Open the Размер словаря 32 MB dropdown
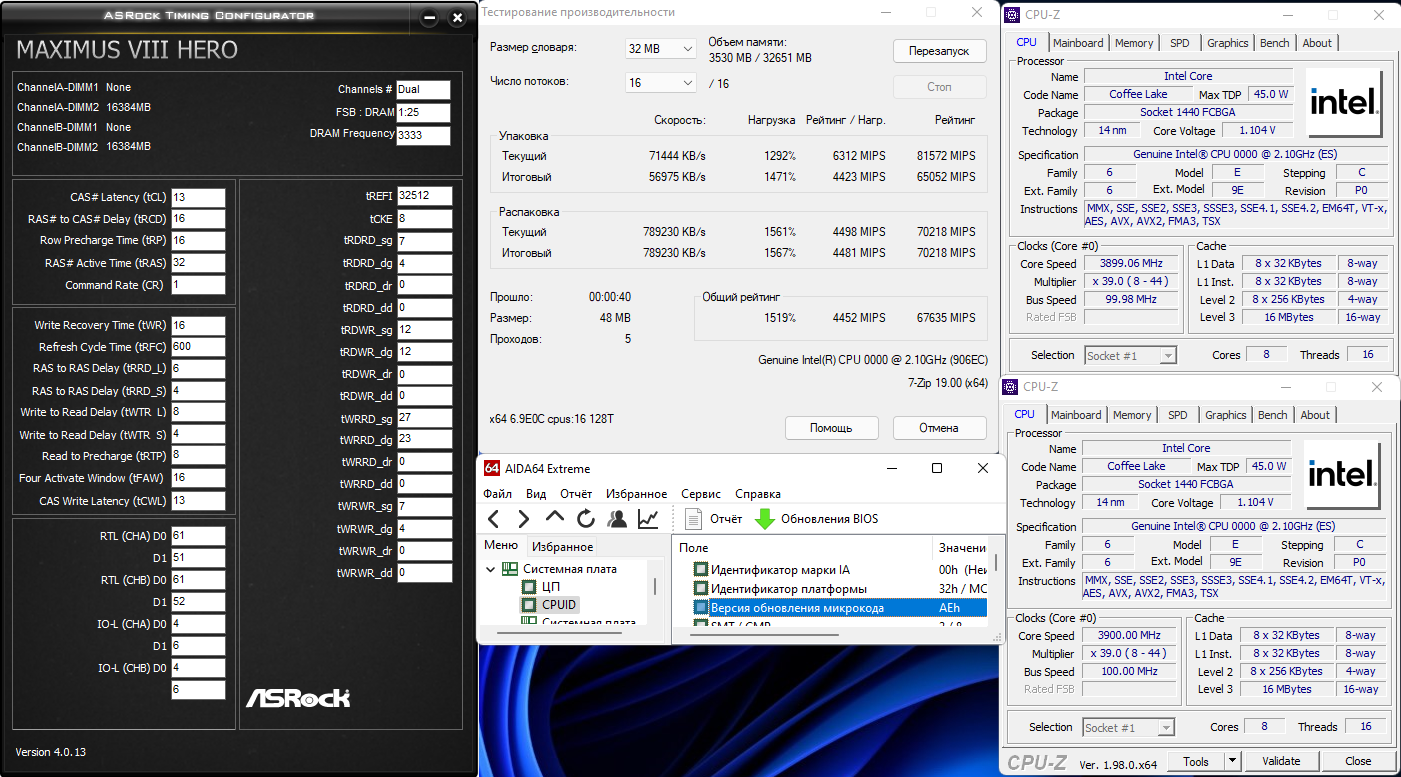Viewport: 1401px width, 777px height. click(x=660, y=49)
